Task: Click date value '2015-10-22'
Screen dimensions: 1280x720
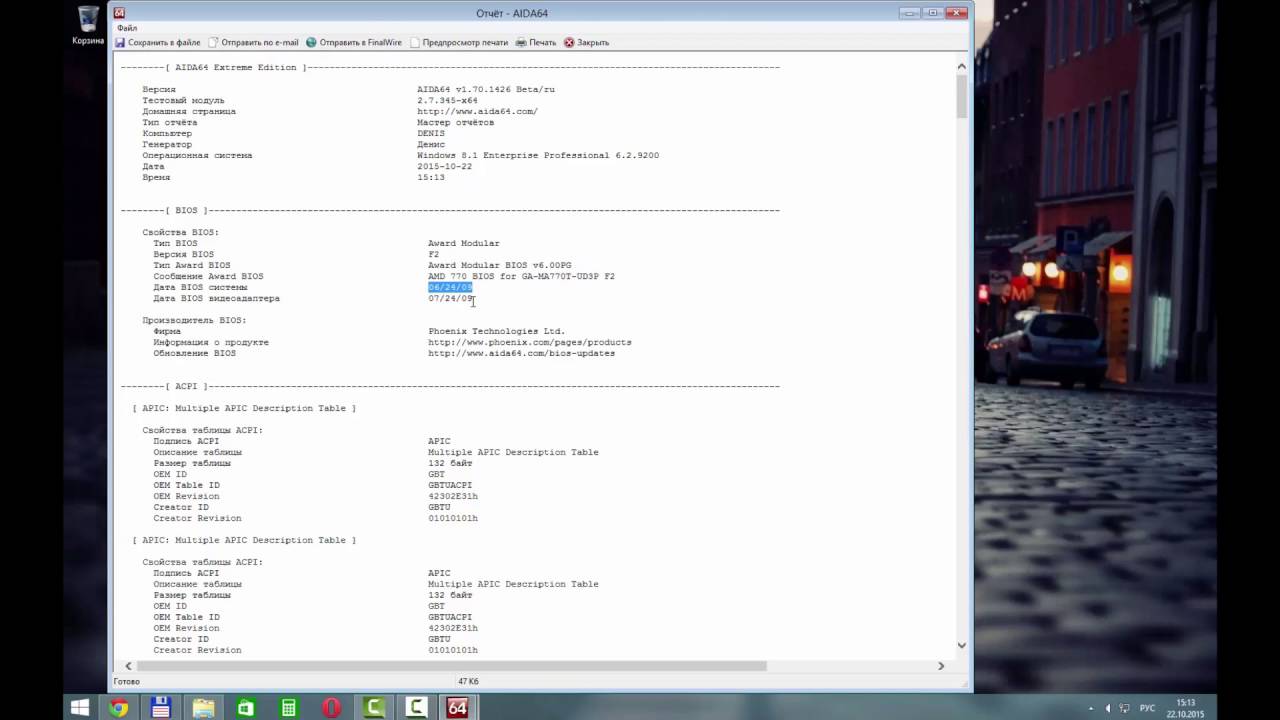Action: 444,167
